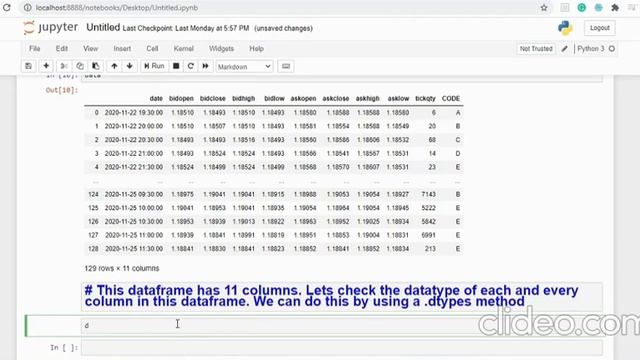Open the File menu
Viewport: 640px width, 360px height.
click(x=35, y=49)
